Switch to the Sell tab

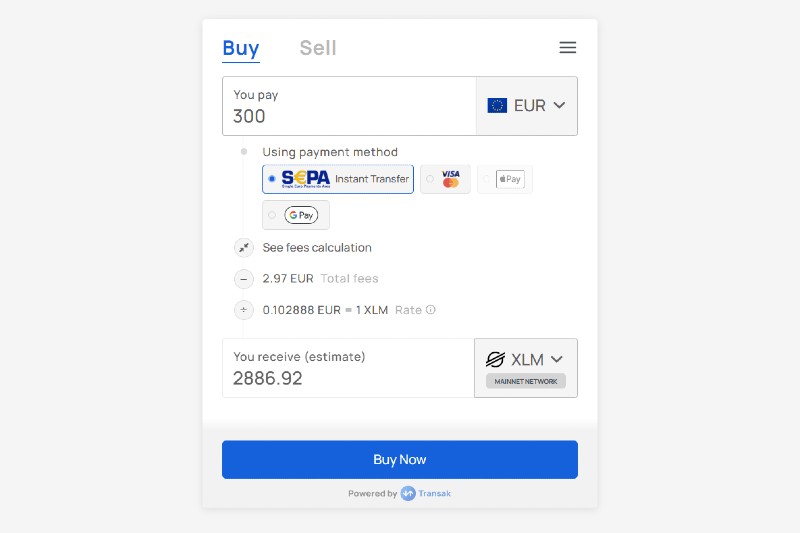point(318,48)
